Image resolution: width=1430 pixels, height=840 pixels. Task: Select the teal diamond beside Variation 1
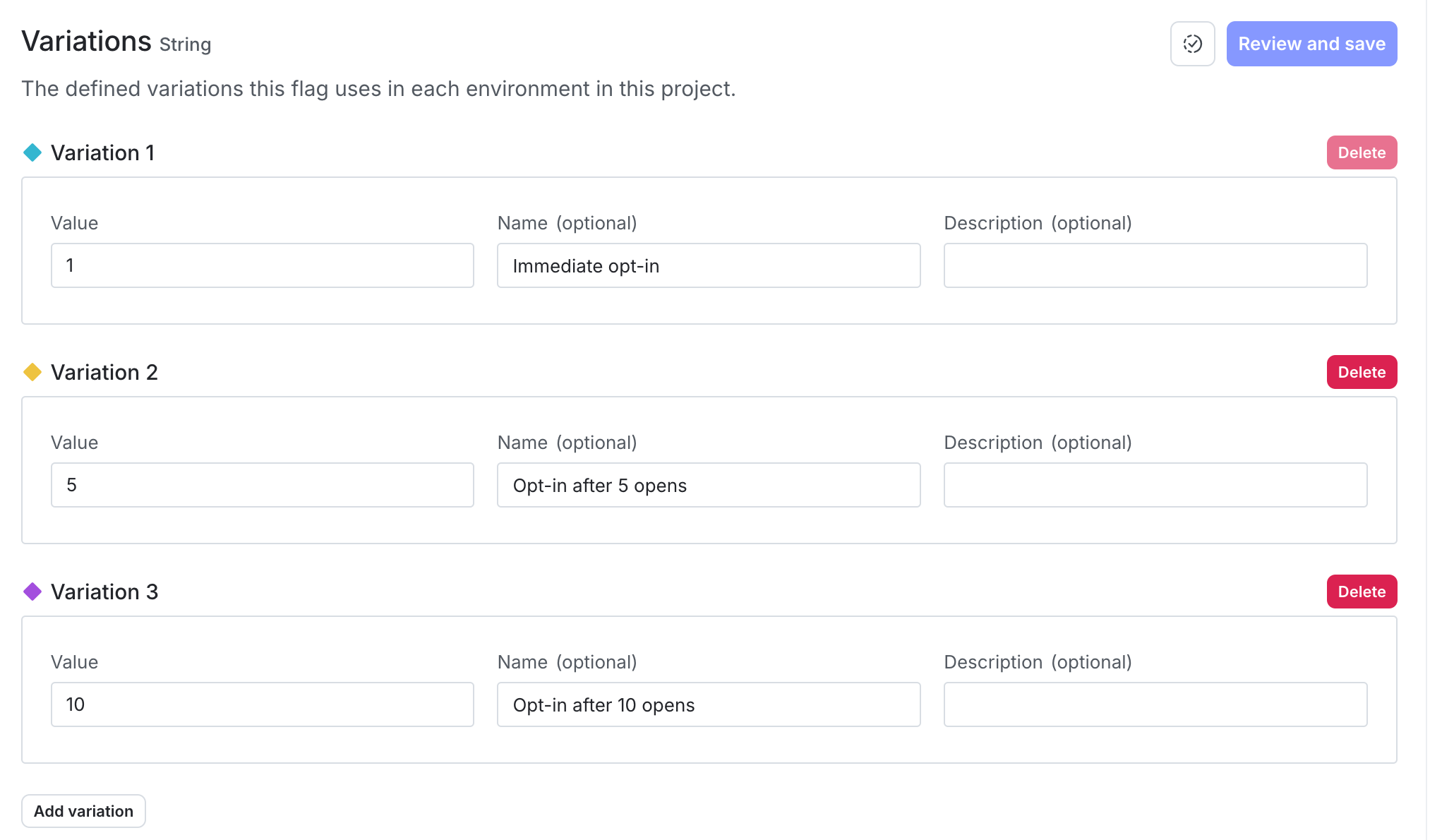32,152
